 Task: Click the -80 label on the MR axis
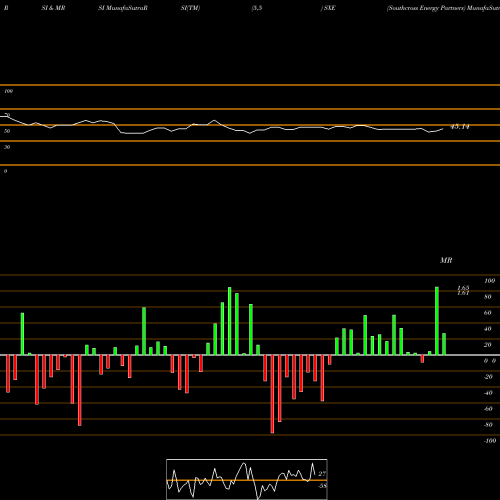(488, 425)
